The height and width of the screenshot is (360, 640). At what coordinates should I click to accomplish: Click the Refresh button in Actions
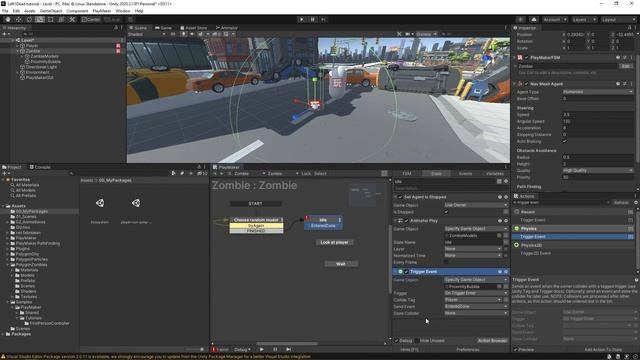tap(621, 202)
